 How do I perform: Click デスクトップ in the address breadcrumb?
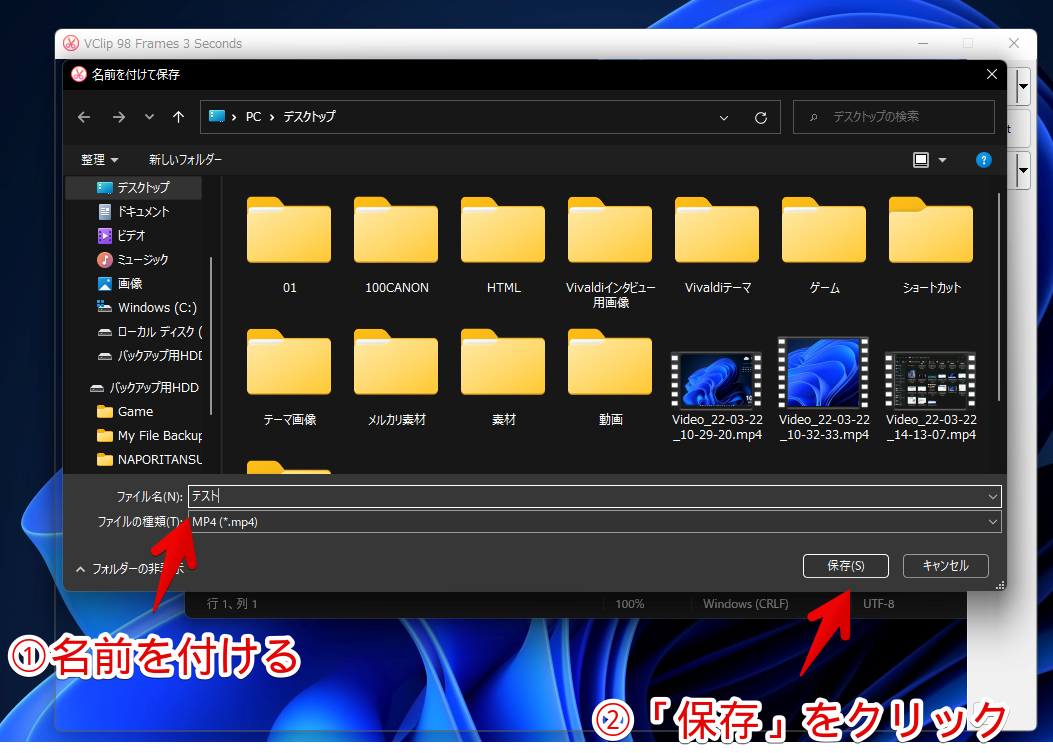309,117
